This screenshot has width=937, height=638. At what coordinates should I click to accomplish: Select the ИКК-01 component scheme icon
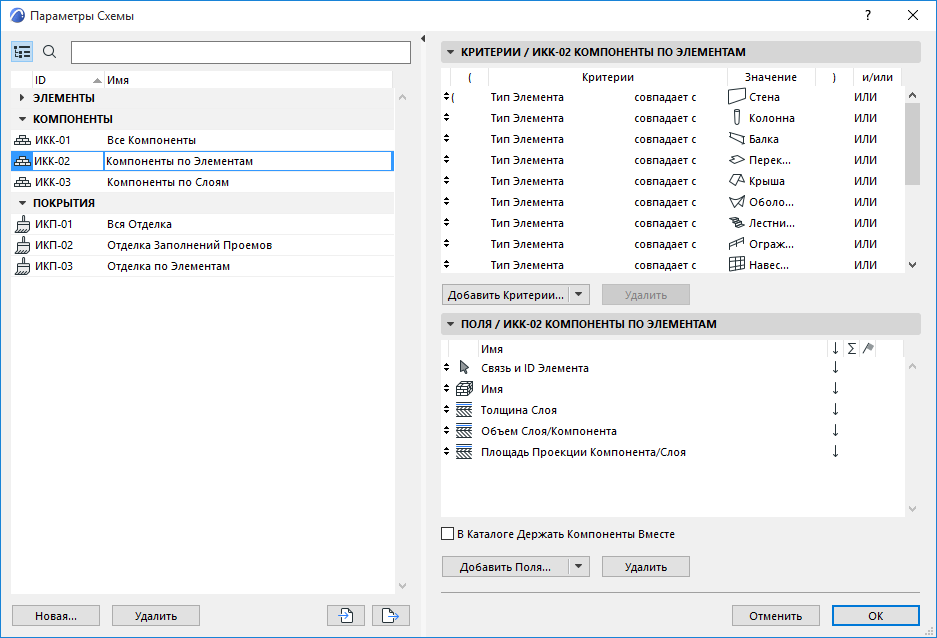pyautogui.click(x=22, y=140)
